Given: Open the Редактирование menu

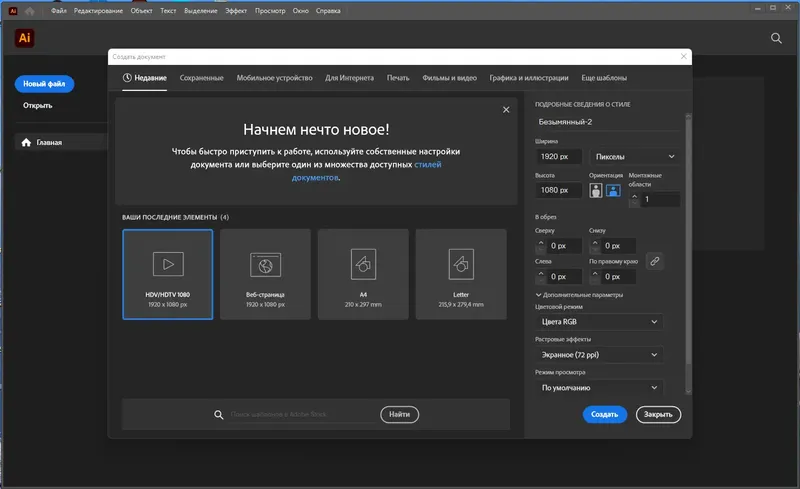Looking at the screenshot, I should point(98,11).
